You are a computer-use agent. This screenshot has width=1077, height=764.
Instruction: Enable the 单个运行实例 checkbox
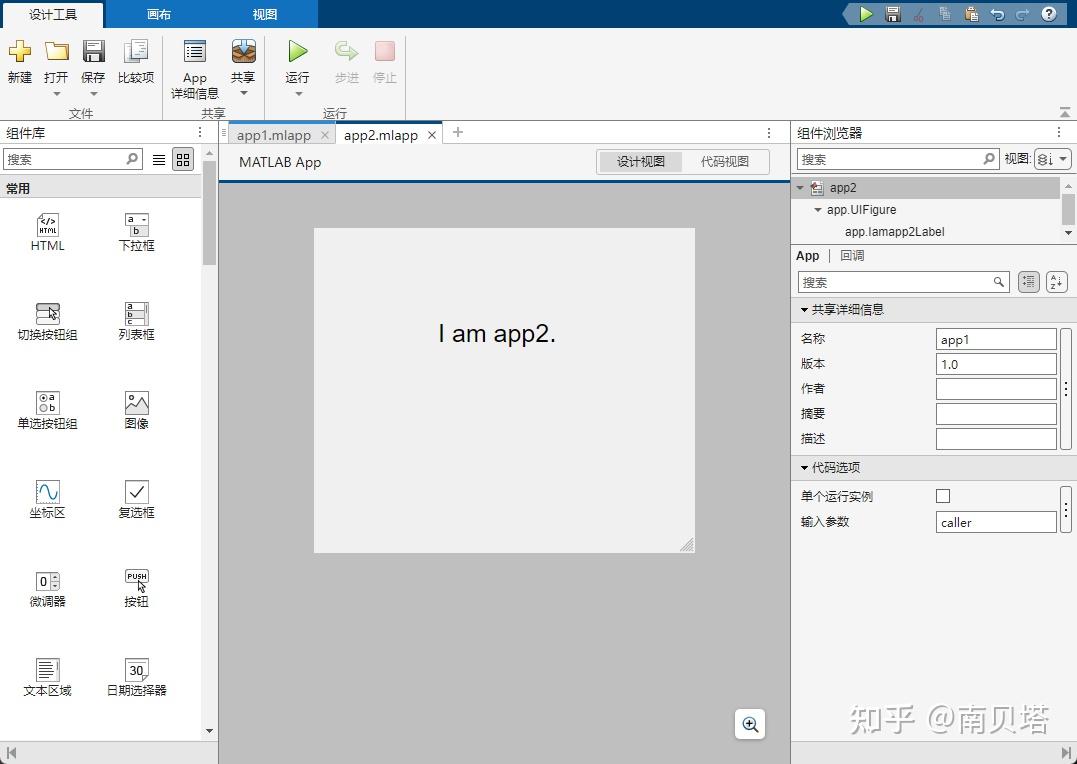click(942, 496)
